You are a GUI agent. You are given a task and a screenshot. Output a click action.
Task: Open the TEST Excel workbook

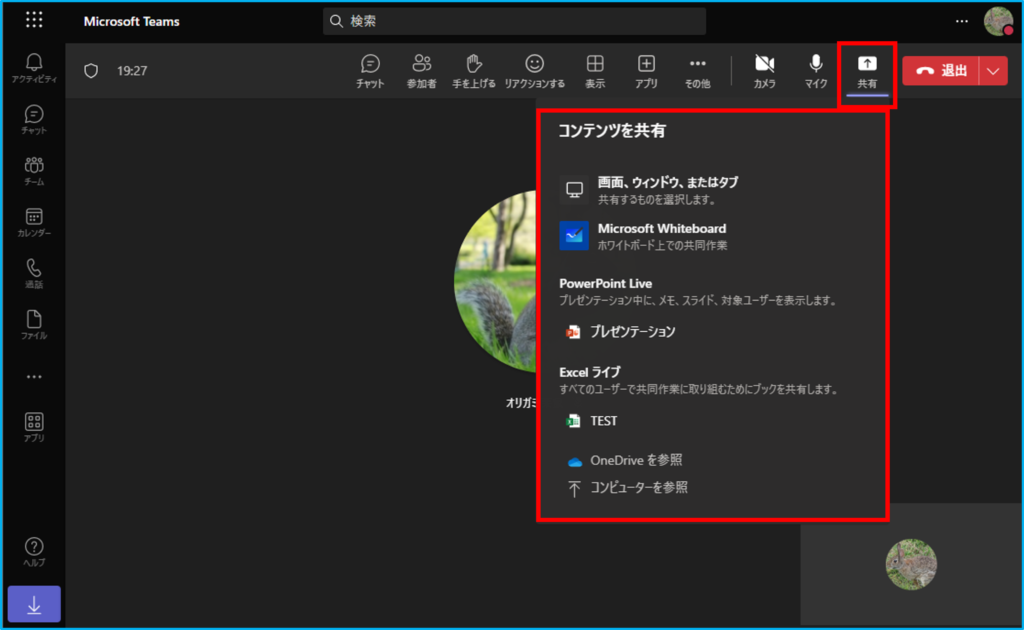coord(603,421)
